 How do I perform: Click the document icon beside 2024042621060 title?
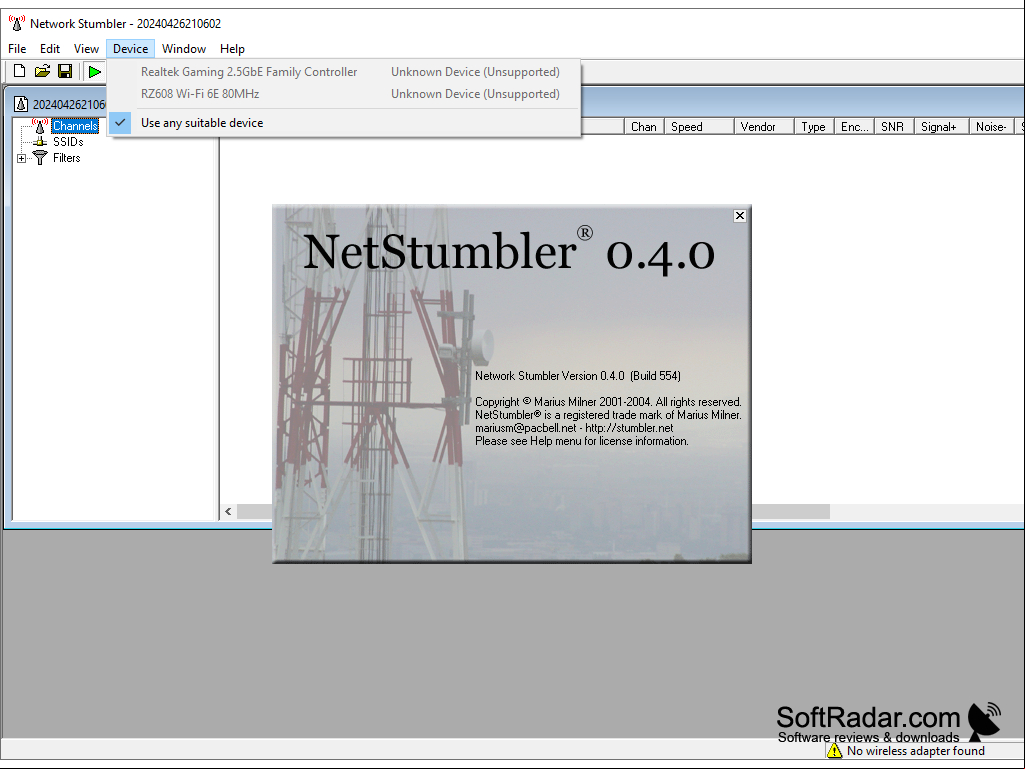pyautogui.click(x=21, y=104)
